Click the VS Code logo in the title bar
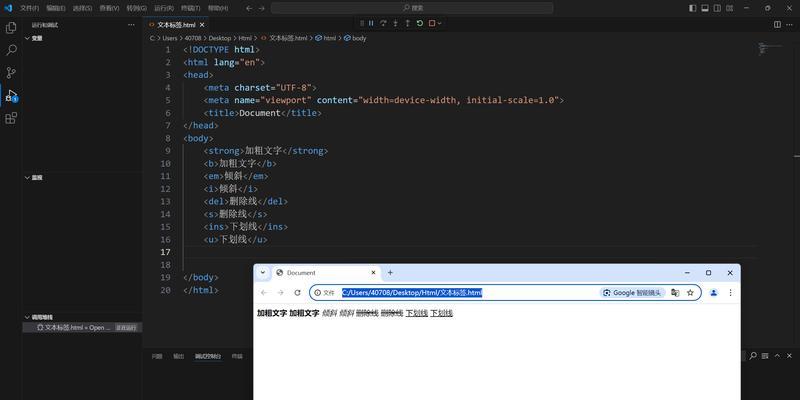Image resolution: width=800 pixels, height=400 pixels. click(8, 8)
